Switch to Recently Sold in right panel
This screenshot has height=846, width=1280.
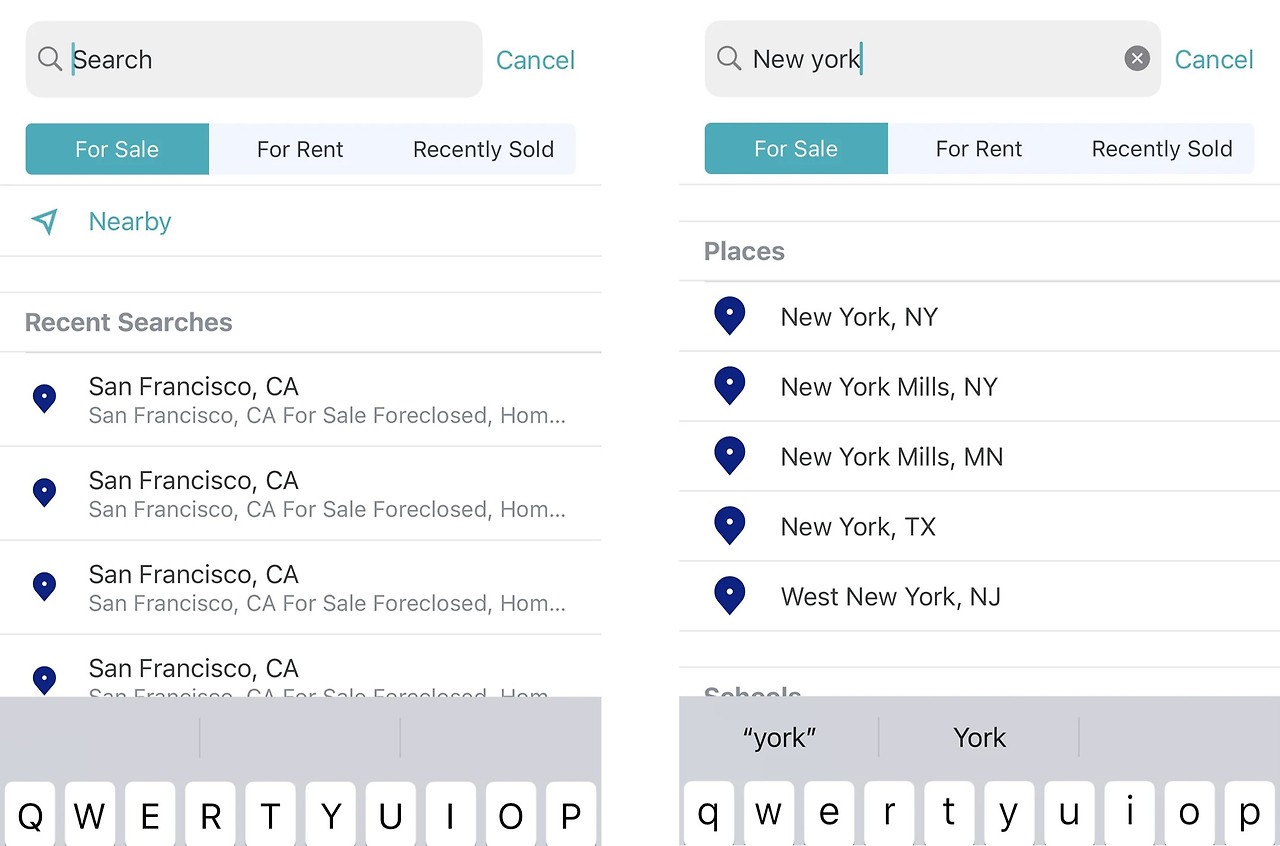(1162, 149)
